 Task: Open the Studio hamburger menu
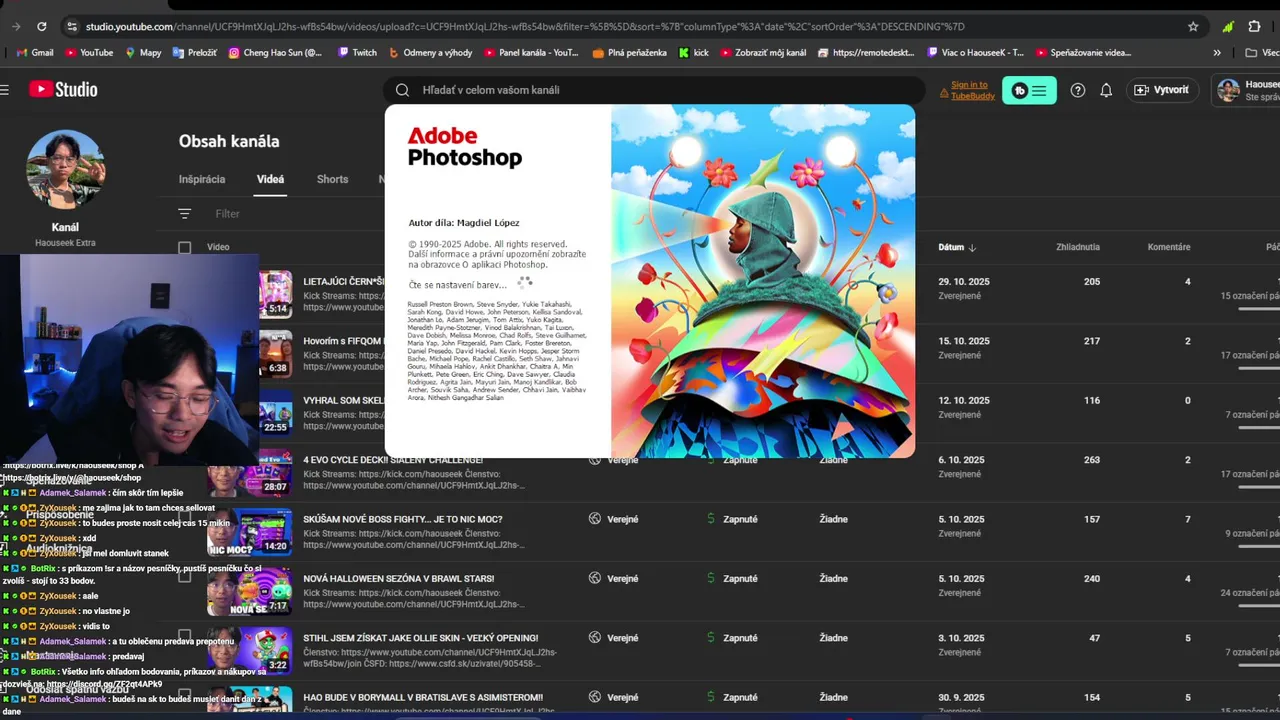(x=5, y=90)
